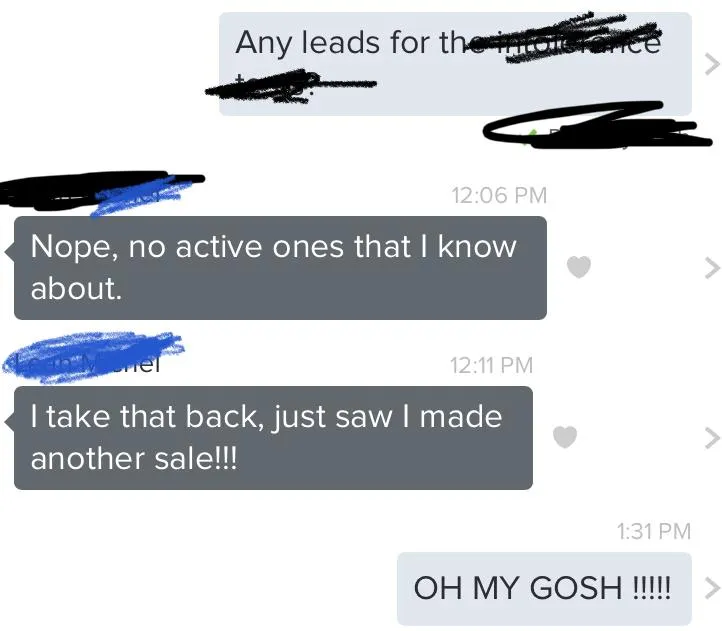The image size is (722, 631).
Task: Click the blacked-out second line of first message
Action: [291, 86]
